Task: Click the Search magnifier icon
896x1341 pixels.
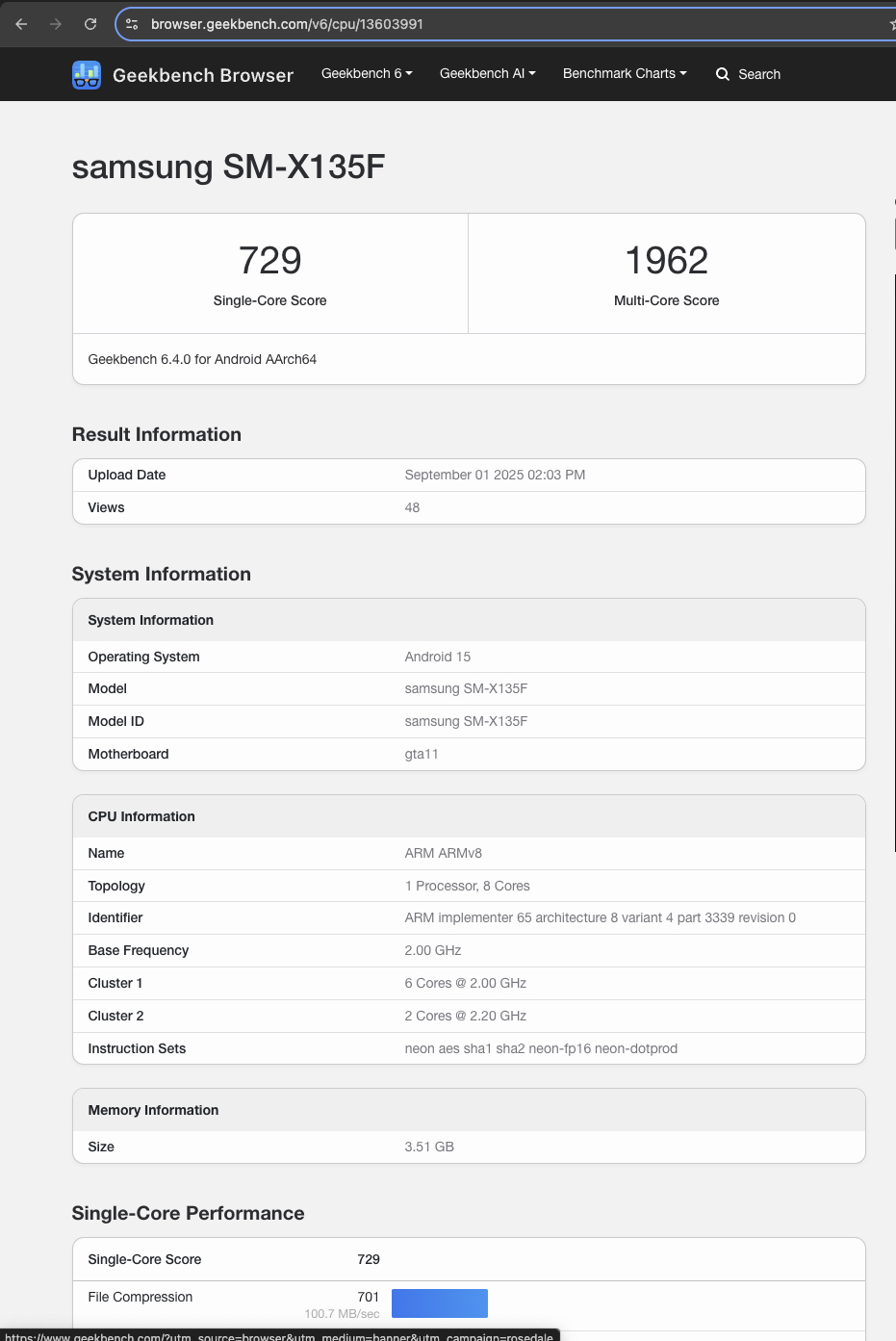Action: point(723,74)
